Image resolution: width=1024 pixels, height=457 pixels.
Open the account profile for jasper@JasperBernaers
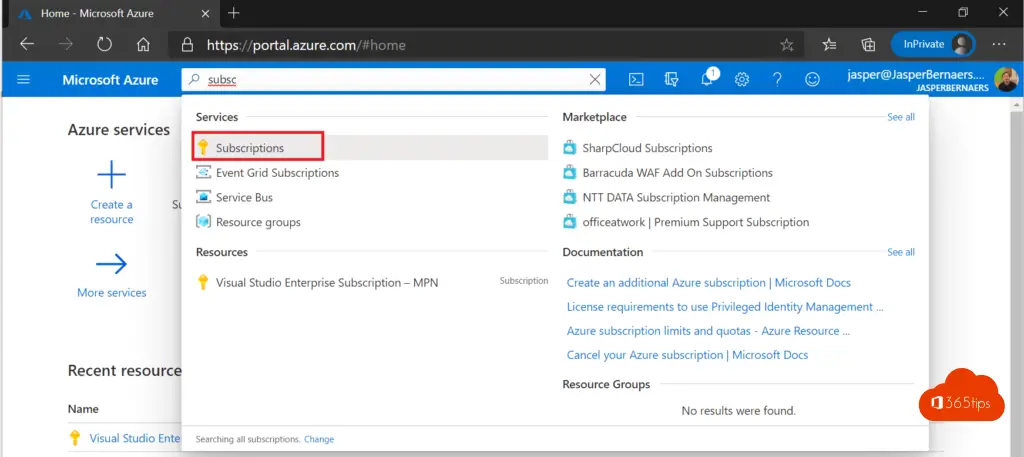click(922, 80)
